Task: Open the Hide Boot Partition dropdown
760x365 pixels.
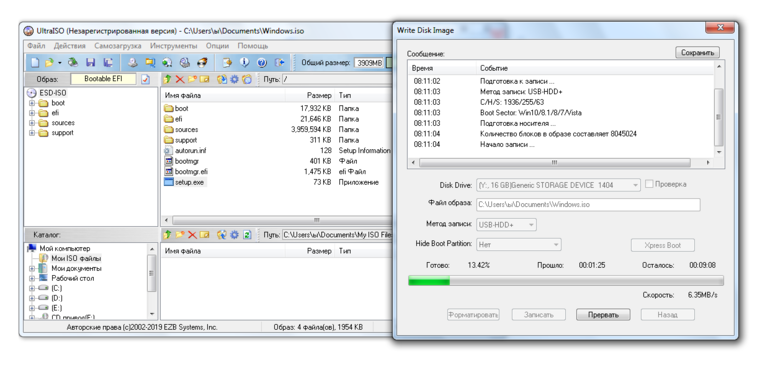Action: tap(519, 244)
